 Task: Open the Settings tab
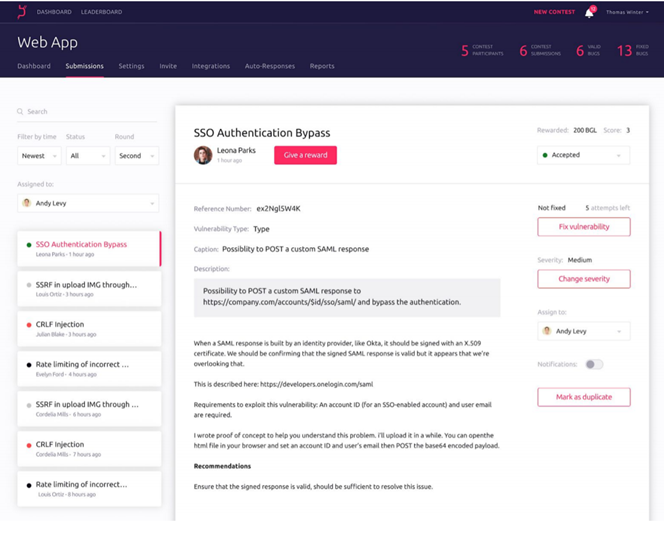click(131, 66)
